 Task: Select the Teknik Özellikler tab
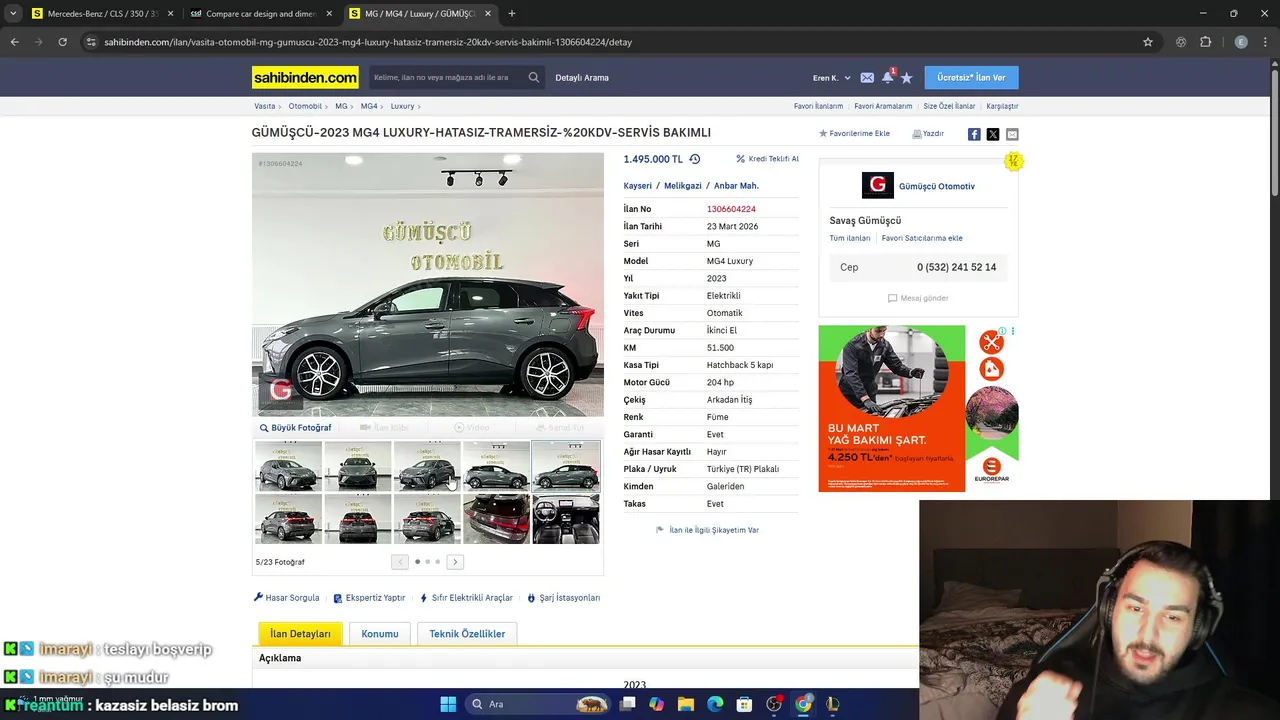(x=467, y=634)
